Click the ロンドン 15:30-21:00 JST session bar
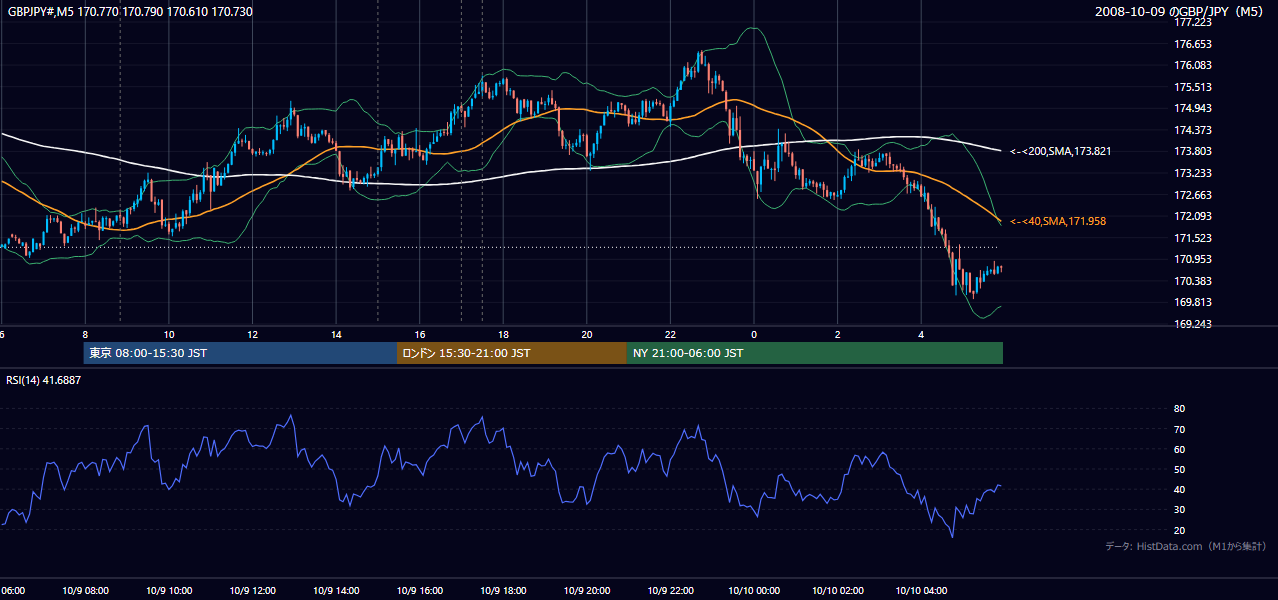Screen dimensions: 1278x600 pyautogui.click(x=512, y=353)
